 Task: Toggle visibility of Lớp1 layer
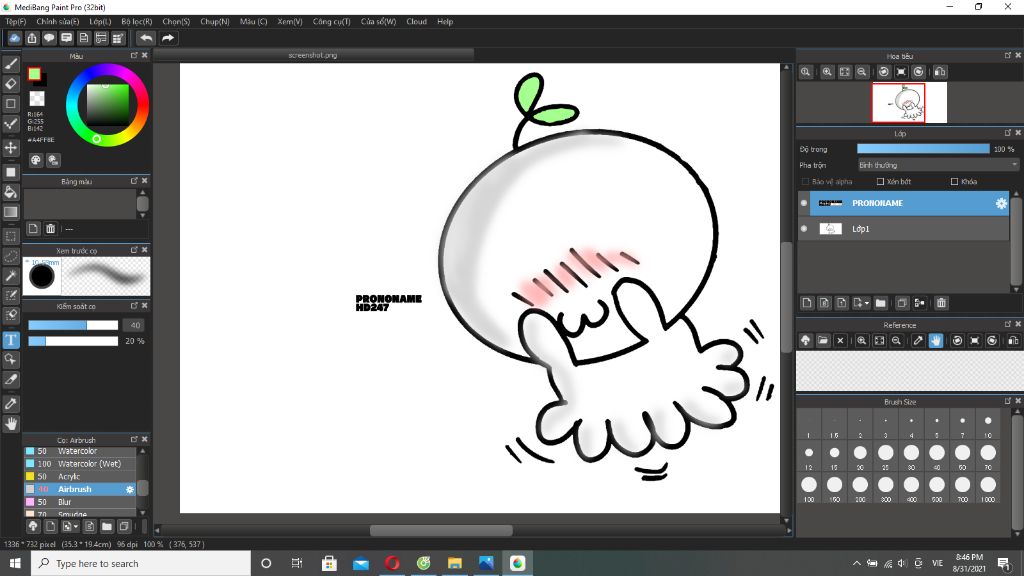[804, 229]
